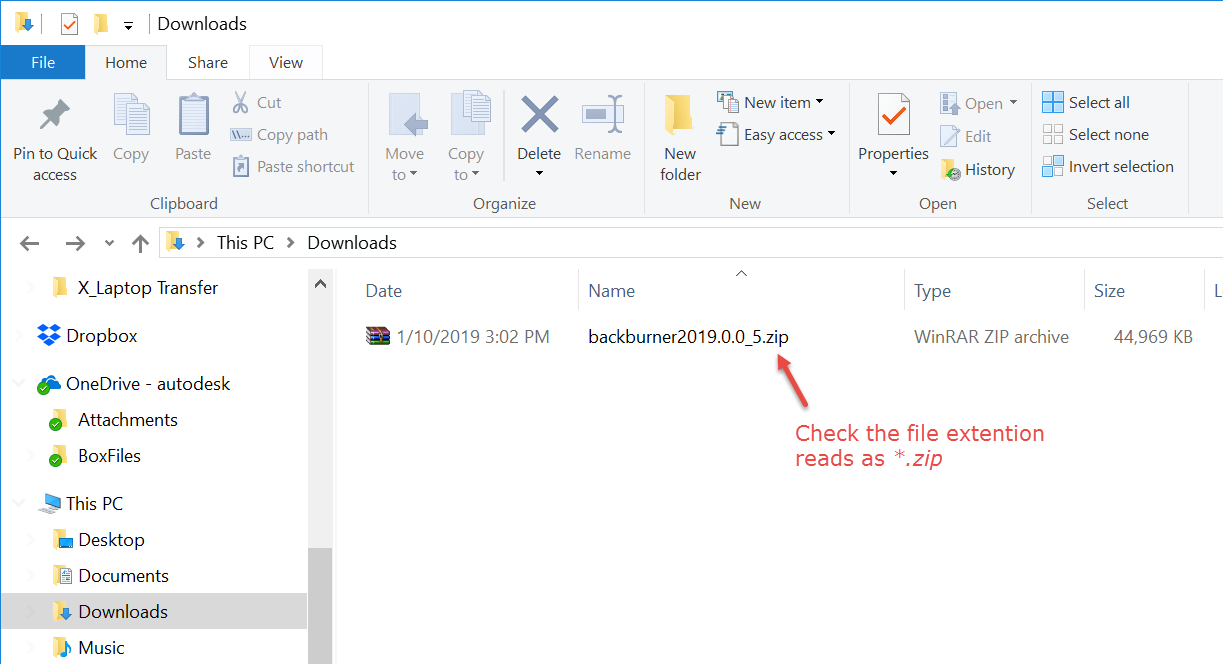Screen dimensions: 1223x664
Task: Open the Easy access dropdown
Action: [x=777, y=134]
